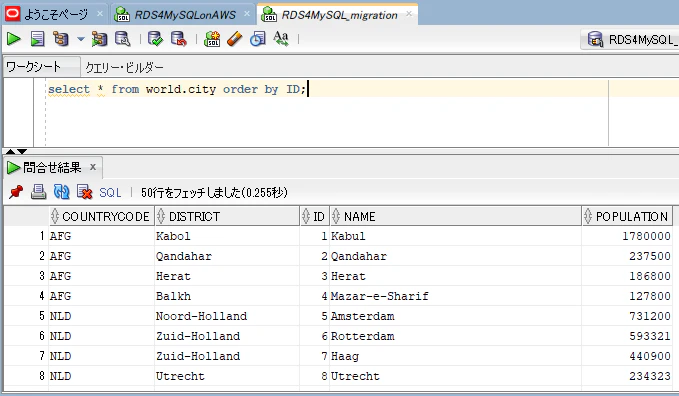Select the Kabul name cell
The height and width of the screenshot is (396, 679).
click(456, 236)
